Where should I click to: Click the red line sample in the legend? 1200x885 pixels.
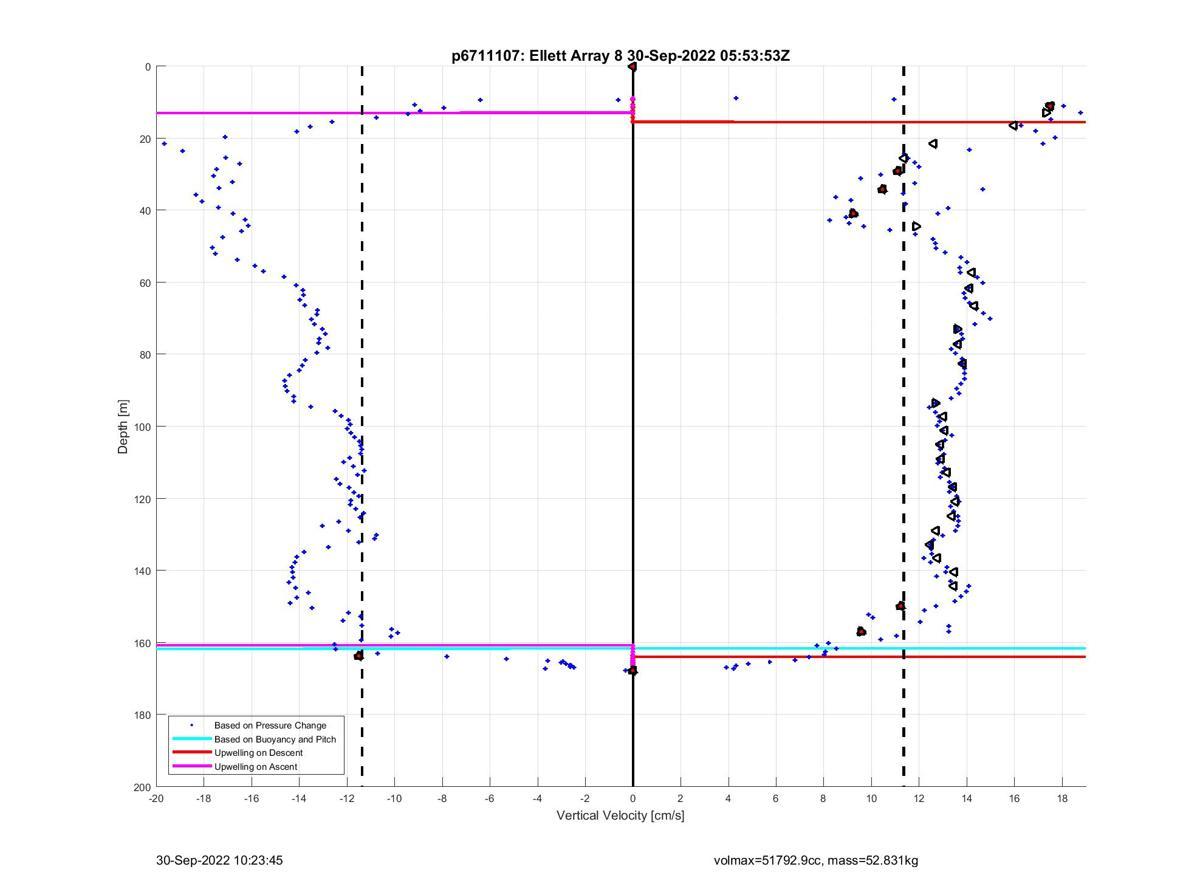[192, 753]
